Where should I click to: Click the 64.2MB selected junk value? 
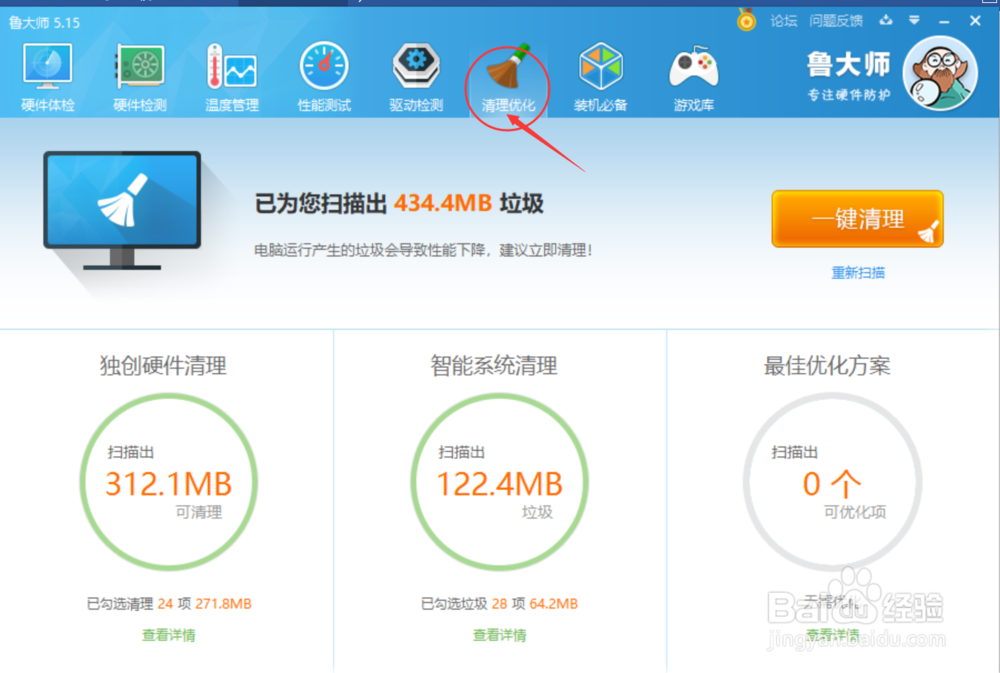tap(553, 603)
